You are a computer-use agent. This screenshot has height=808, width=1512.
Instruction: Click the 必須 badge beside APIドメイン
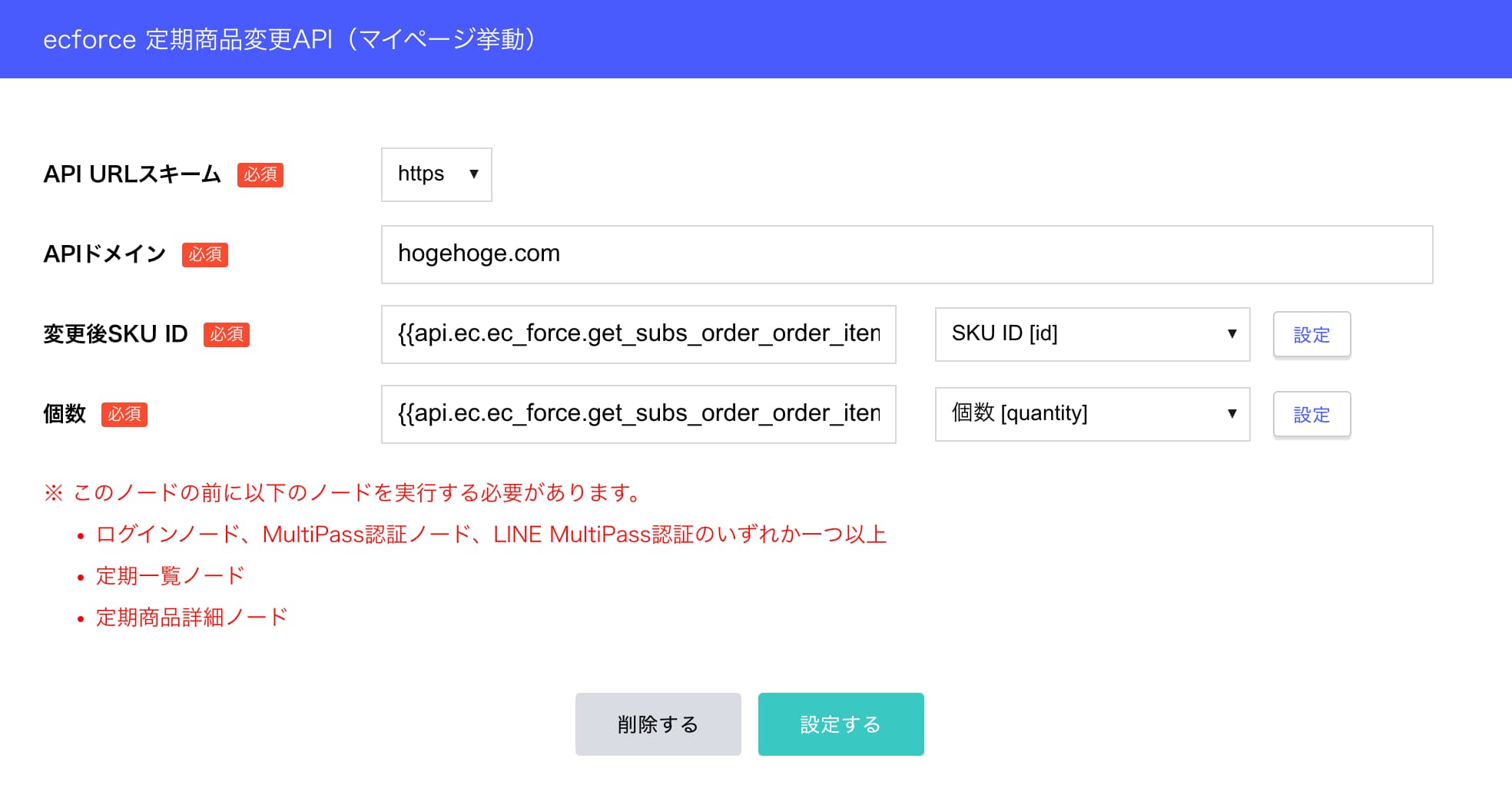pyautogui.click(x=205, y=254)
